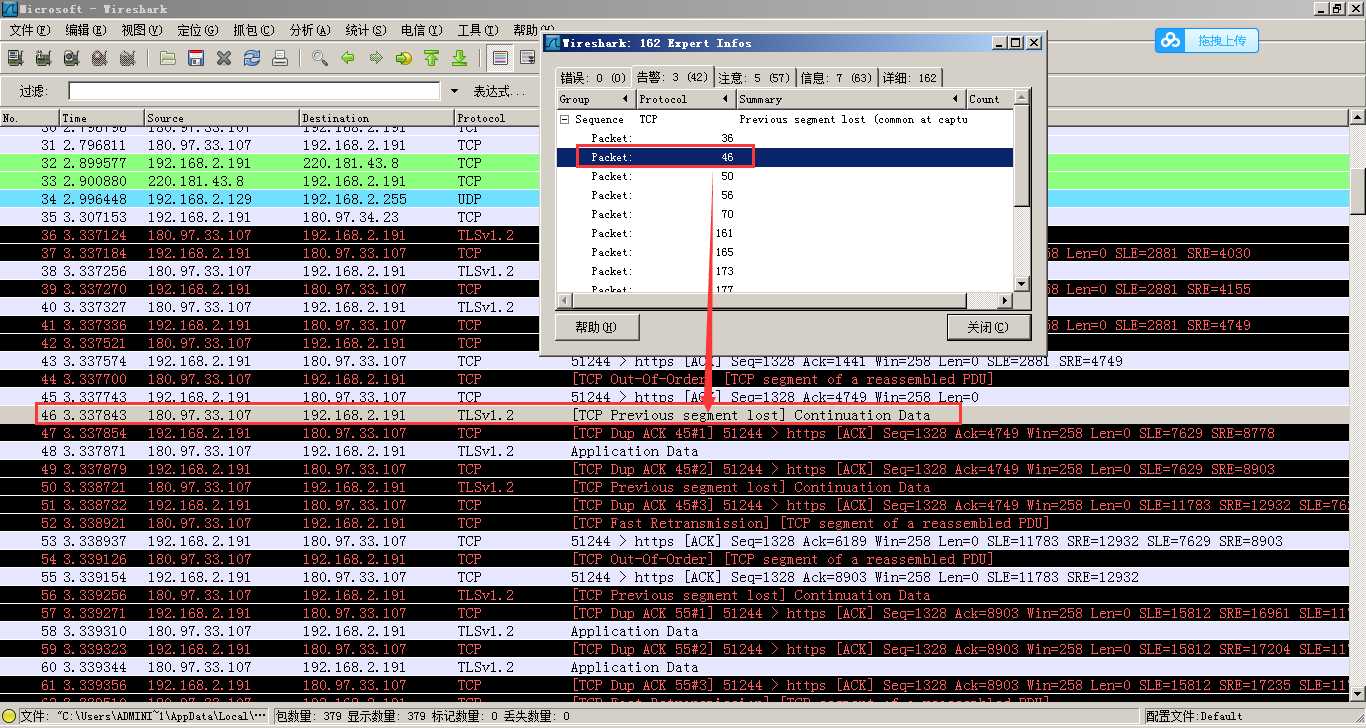Open the 工具 menu
The height and width of the screenshot is (728, 1366).
point(477,30)
